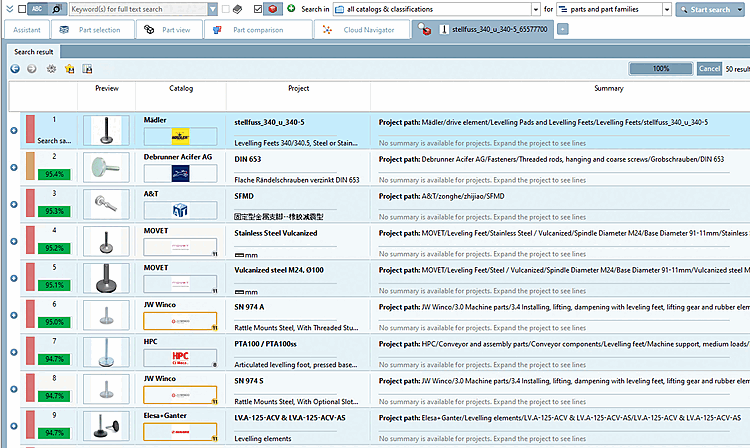Expand the PTA100 / PTA100ss result row

coord(14,352)
